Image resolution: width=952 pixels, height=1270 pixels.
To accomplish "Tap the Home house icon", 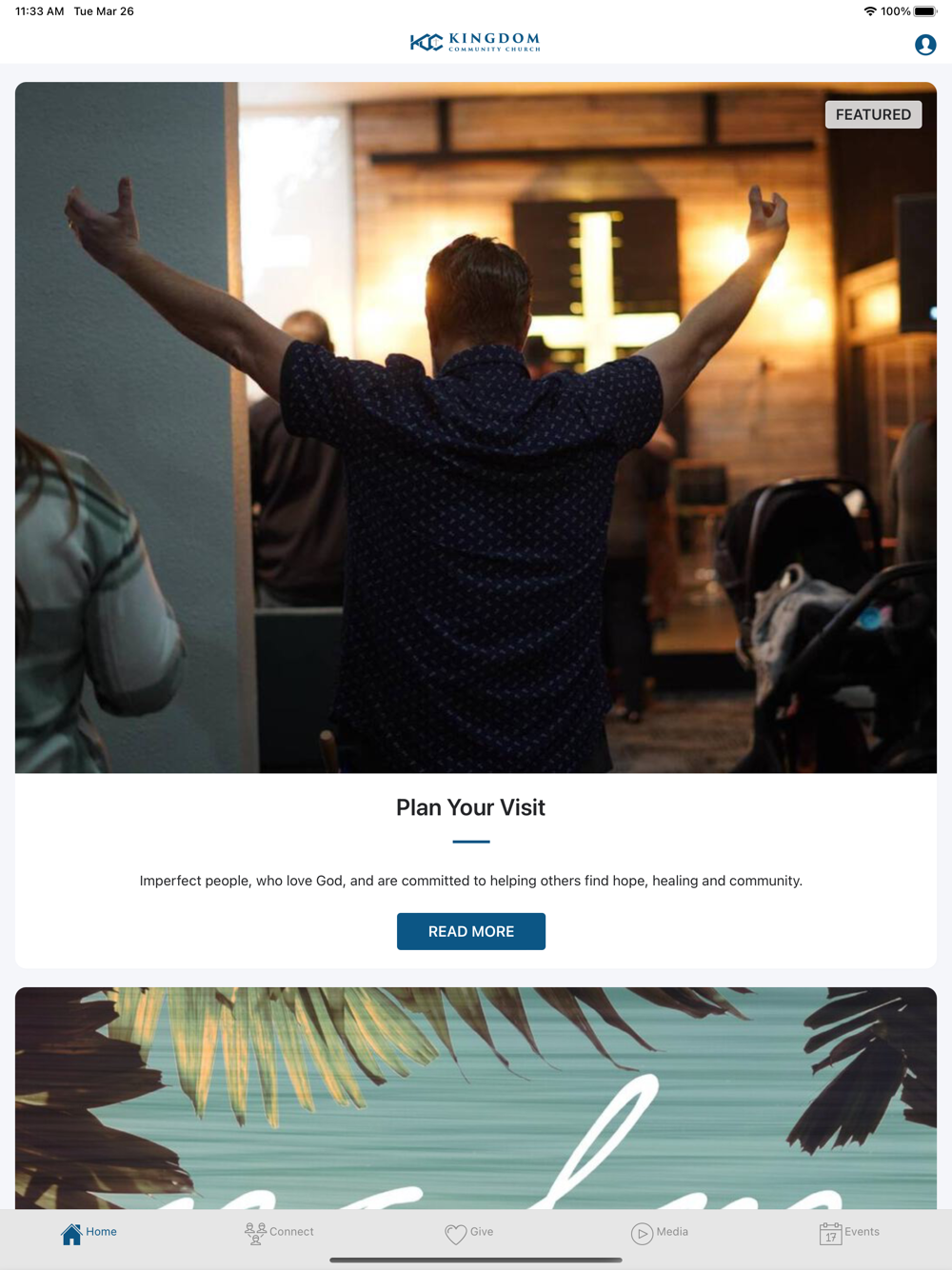I will [x=71, y=1234].
